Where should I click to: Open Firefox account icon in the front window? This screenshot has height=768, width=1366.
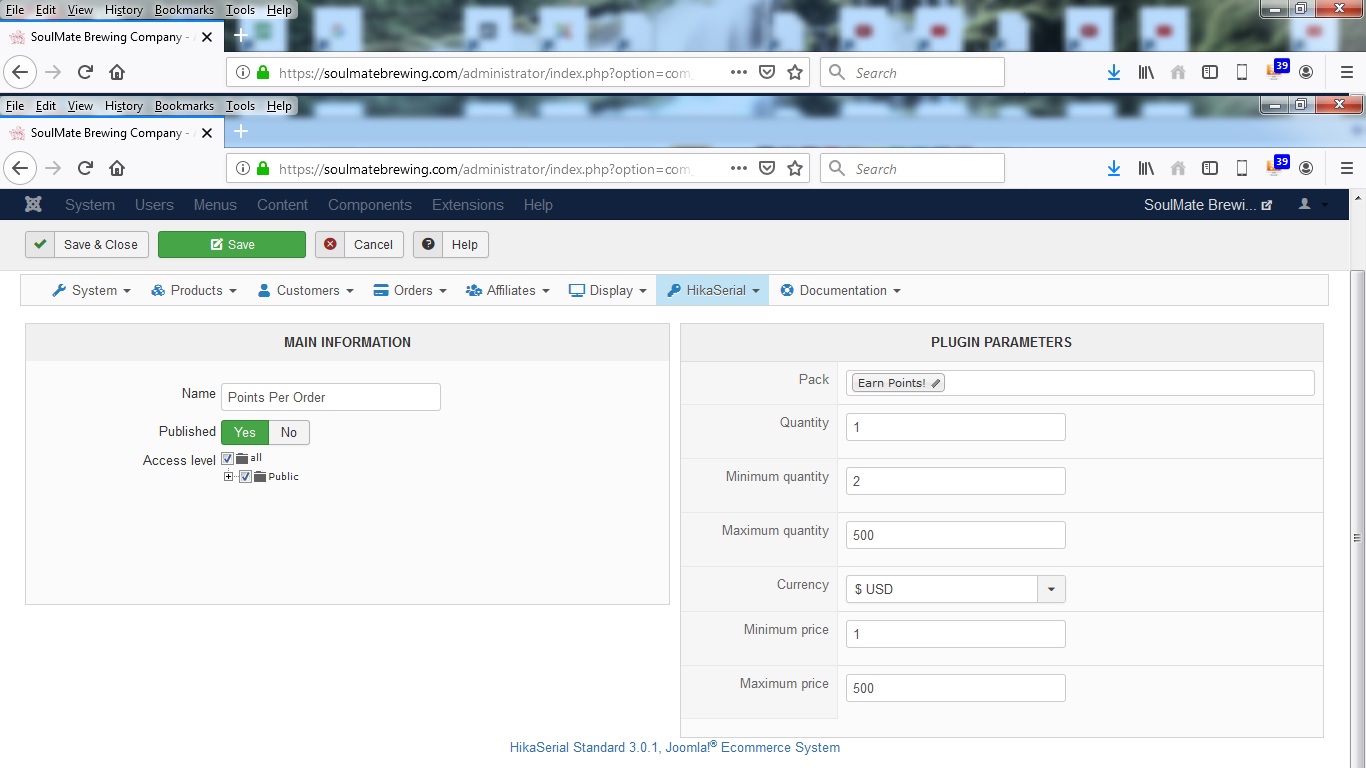1306,168
